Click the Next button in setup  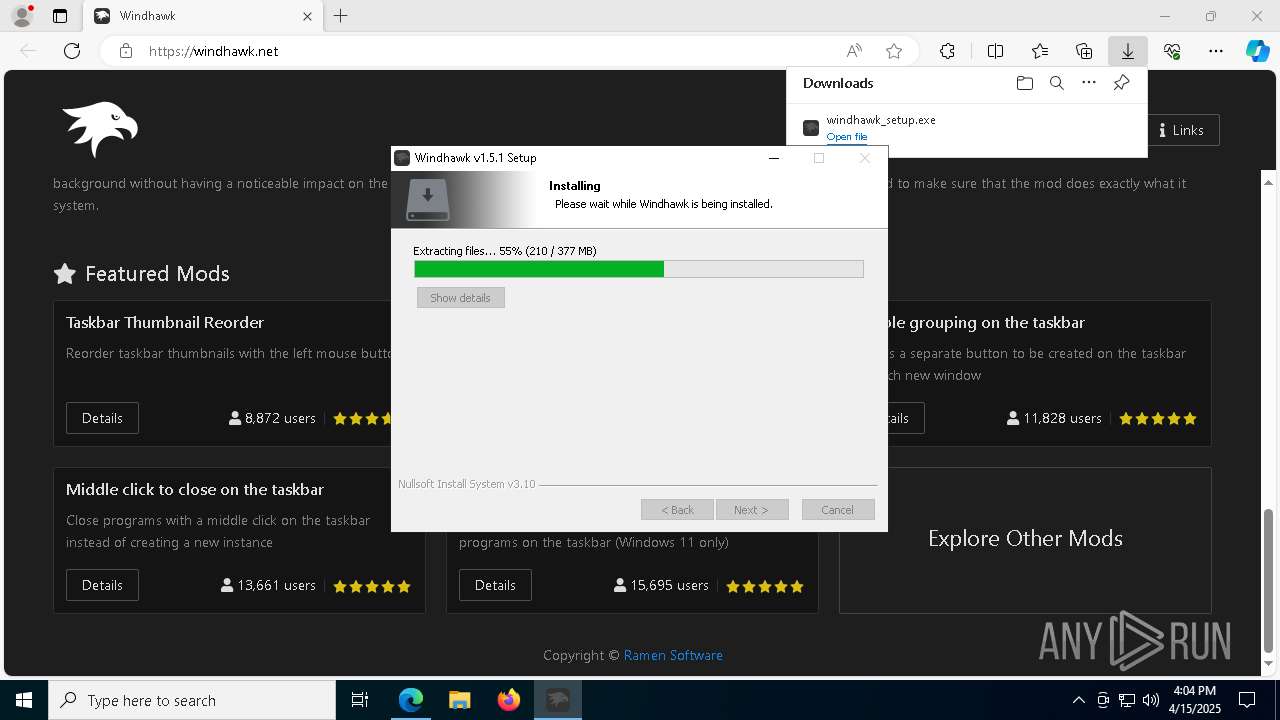(x=752, y=510)
